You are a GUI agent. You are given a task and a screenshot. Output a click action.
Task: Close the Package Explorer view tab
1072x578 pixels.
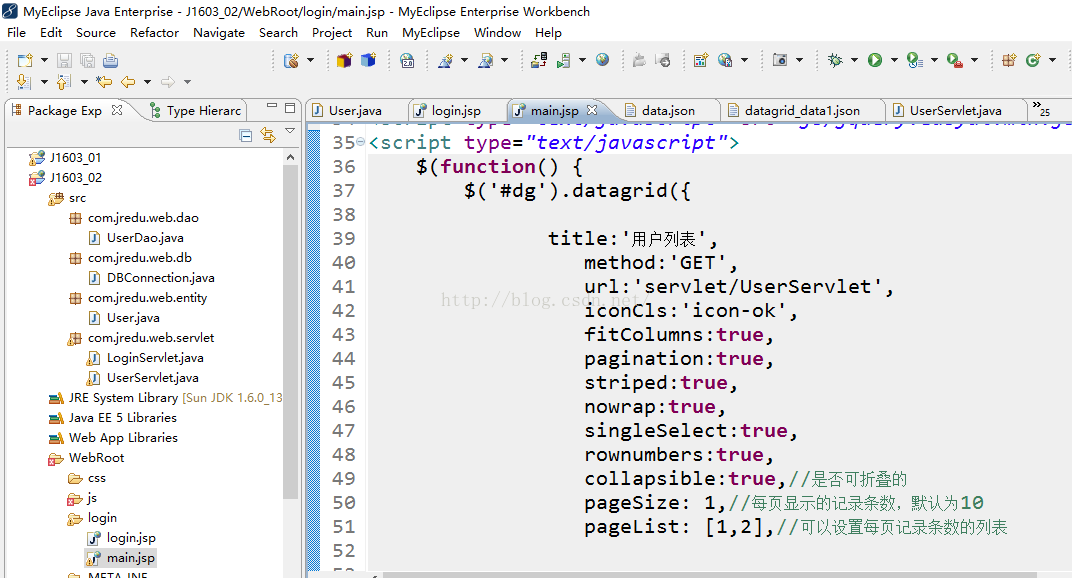(x=117, y=109)
